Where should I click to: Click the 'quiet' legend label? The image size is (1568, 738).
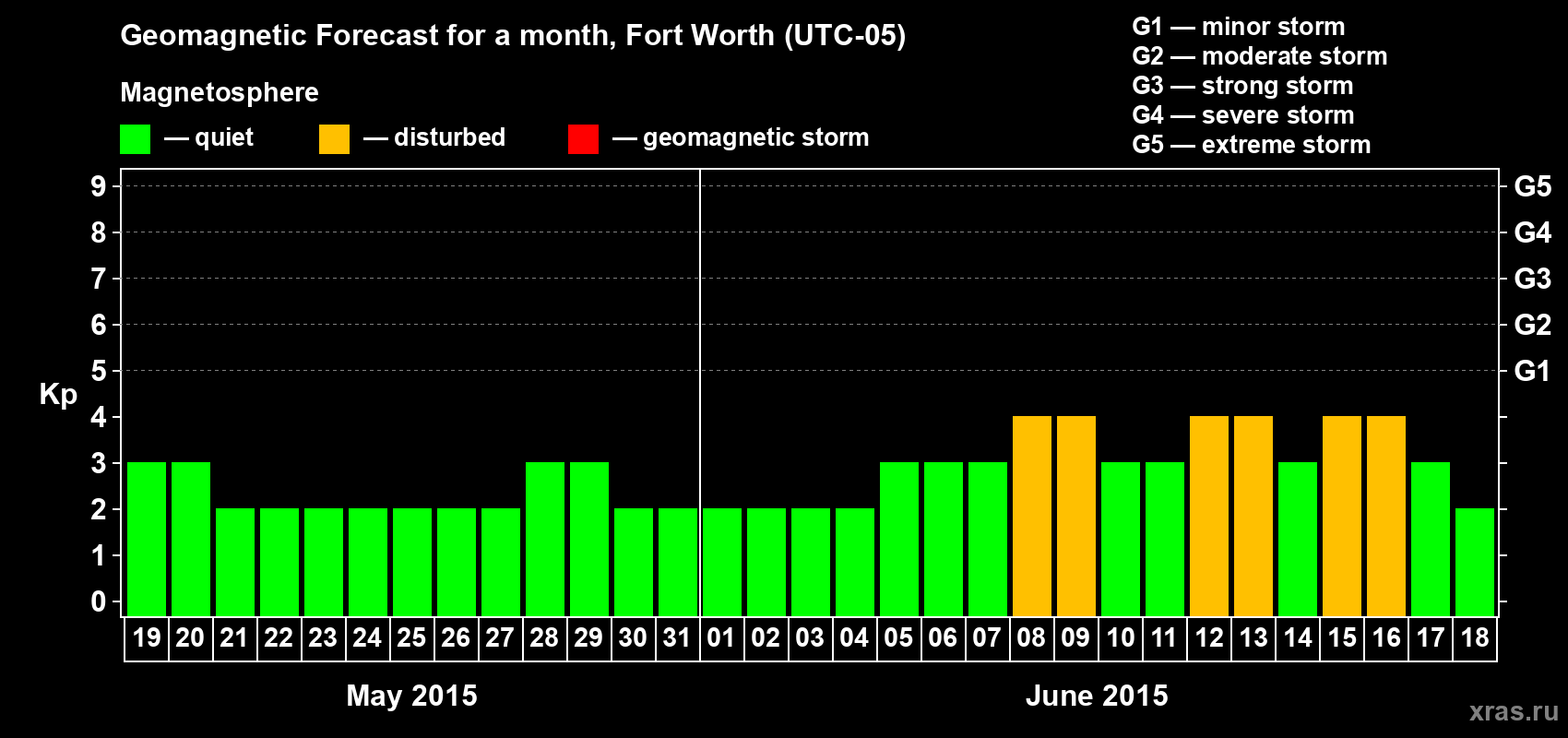point(224,137)
